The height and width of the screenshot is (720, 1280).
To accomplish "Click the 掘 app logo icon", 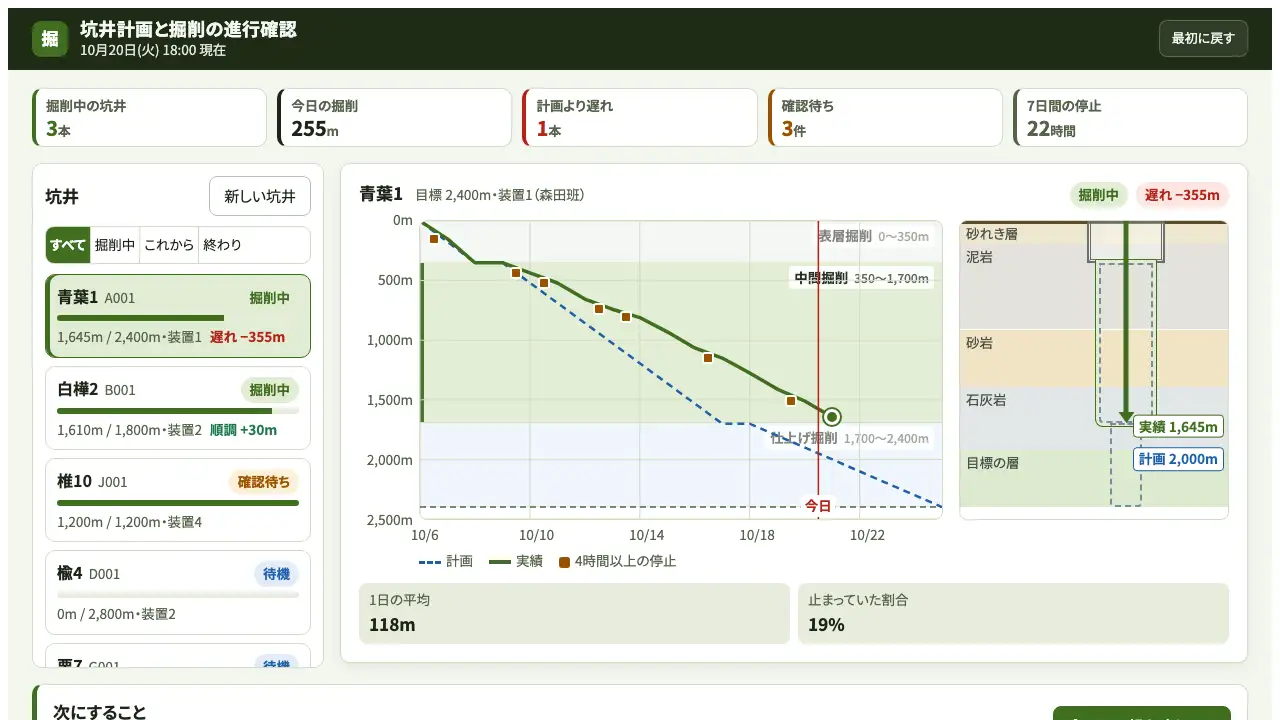I will tap(50, 39).
